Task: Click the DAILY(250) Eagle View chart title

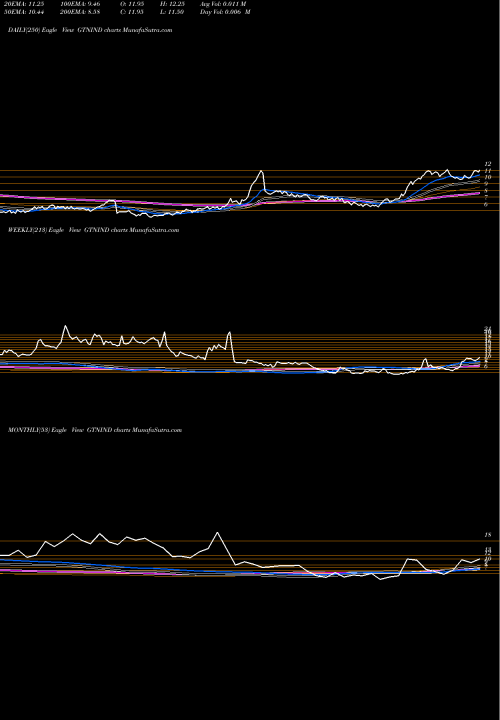Action: 90,30
